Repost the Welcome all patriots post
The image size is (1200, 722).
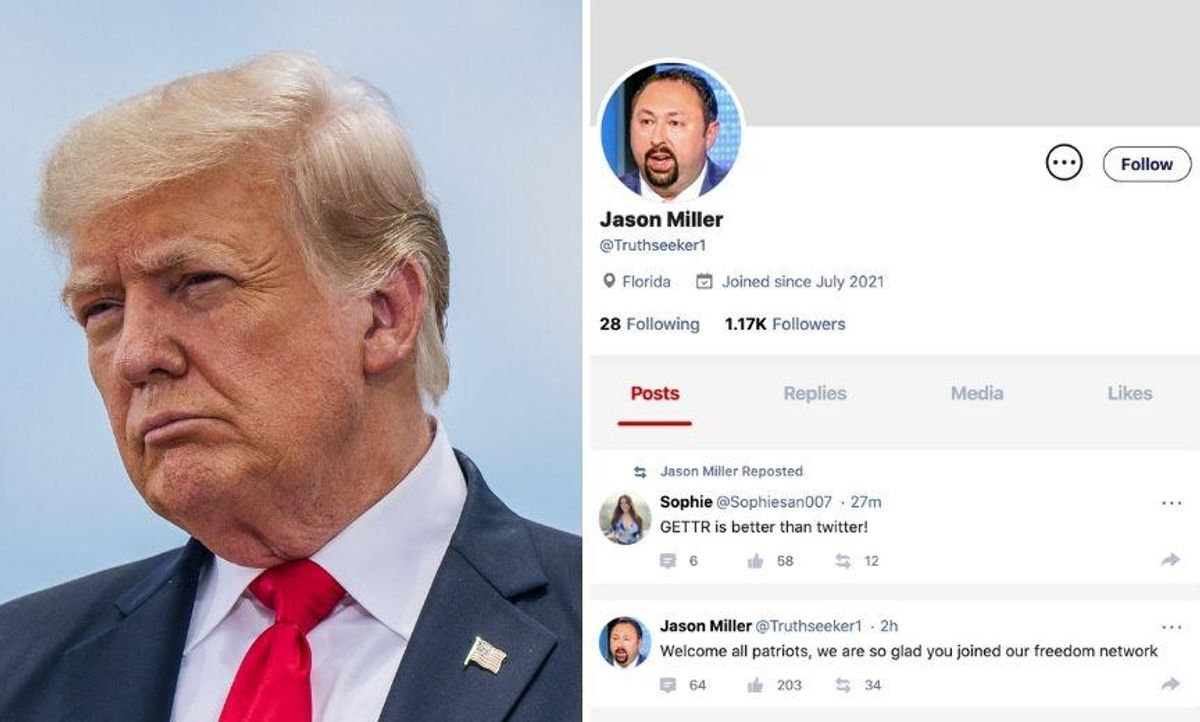843,685
